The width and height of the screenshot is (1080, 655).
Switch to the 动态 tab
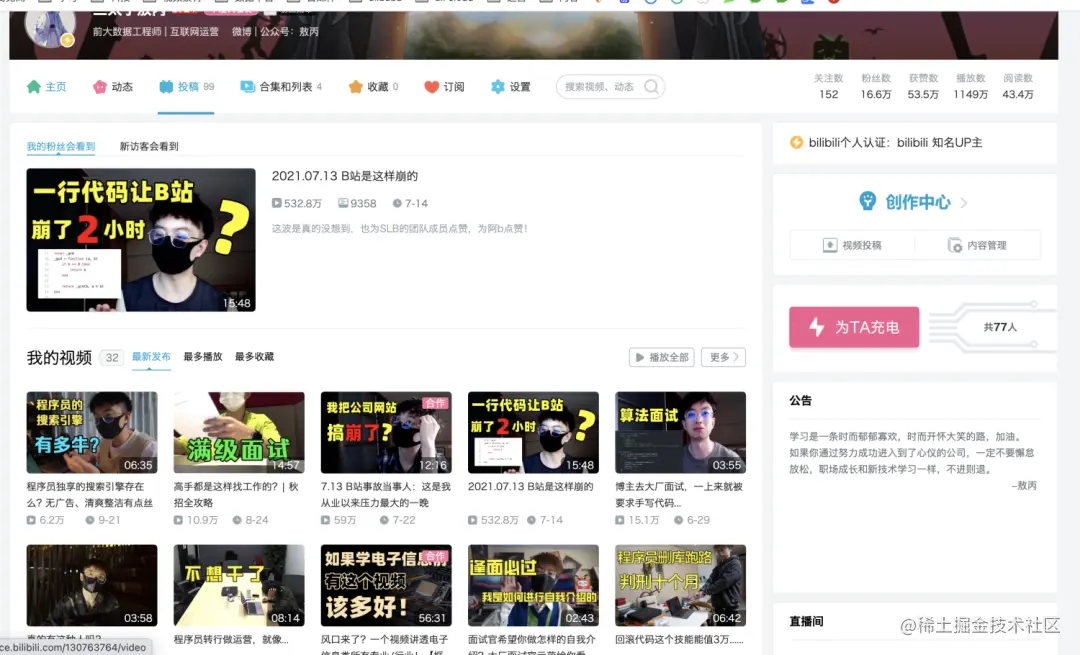coord(113,87)
